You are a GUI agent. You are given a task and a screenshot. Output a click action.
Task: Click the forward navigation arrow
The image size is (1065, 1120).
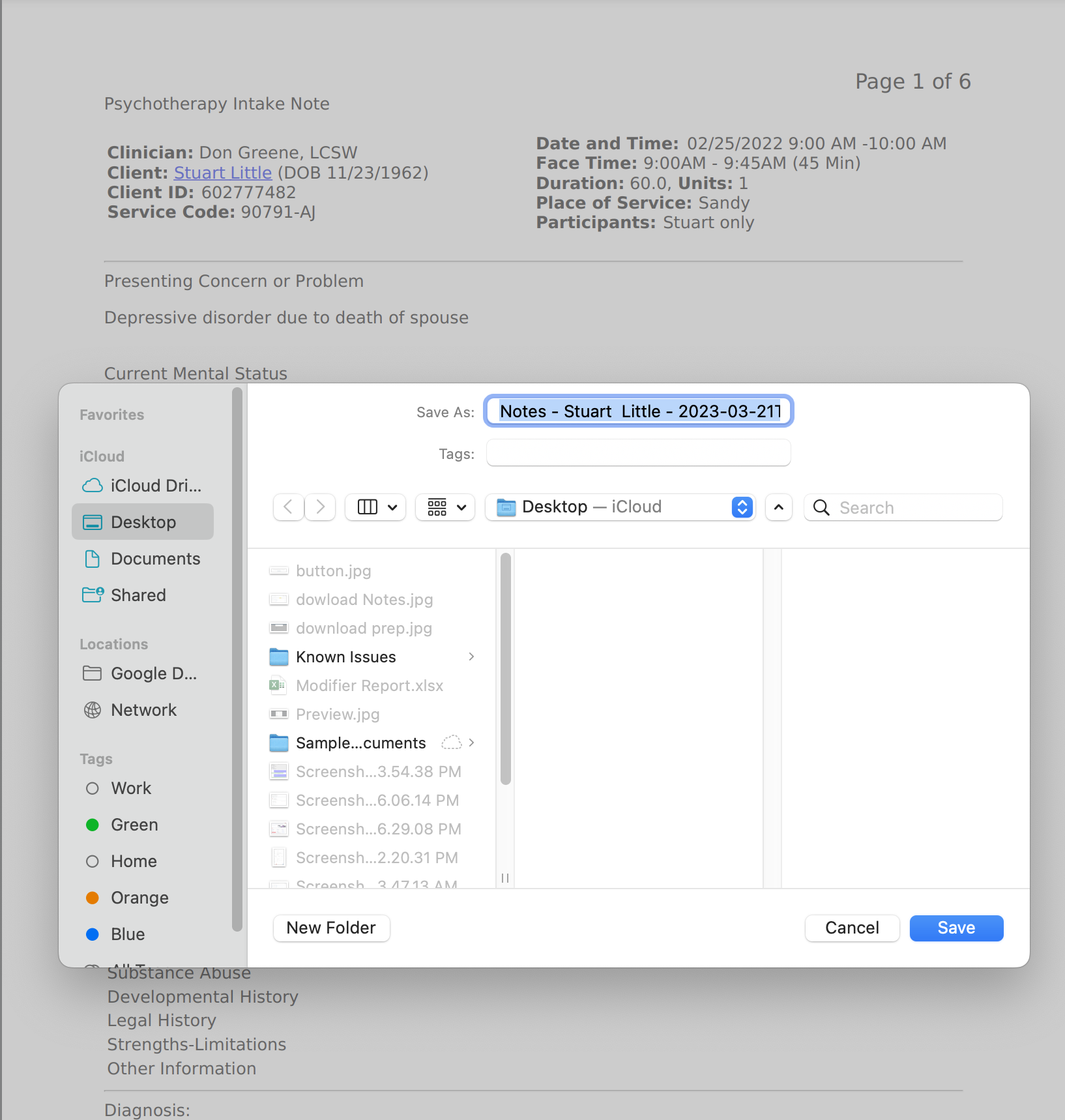tap(320, 507)
